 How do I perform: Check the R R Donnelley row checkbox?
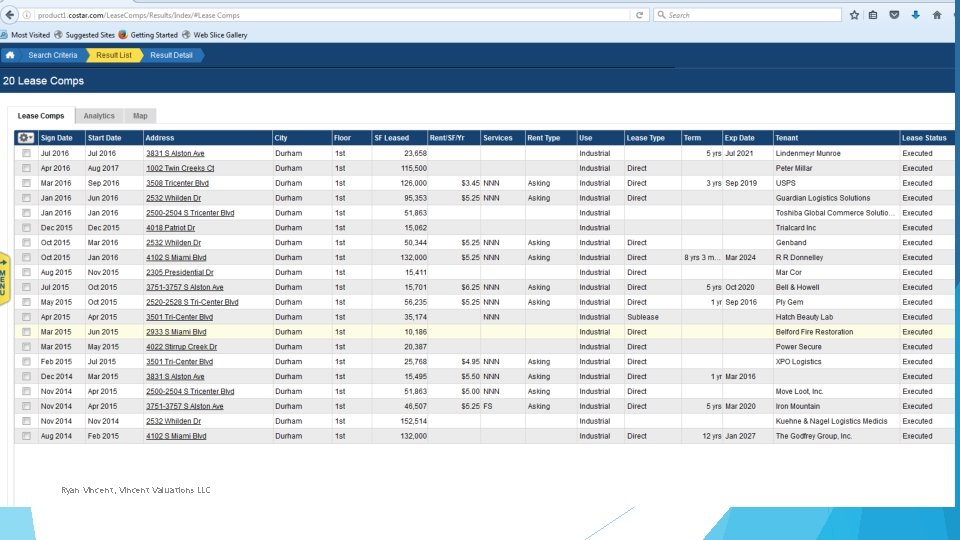pyautogui.click(x=26, y=257)
